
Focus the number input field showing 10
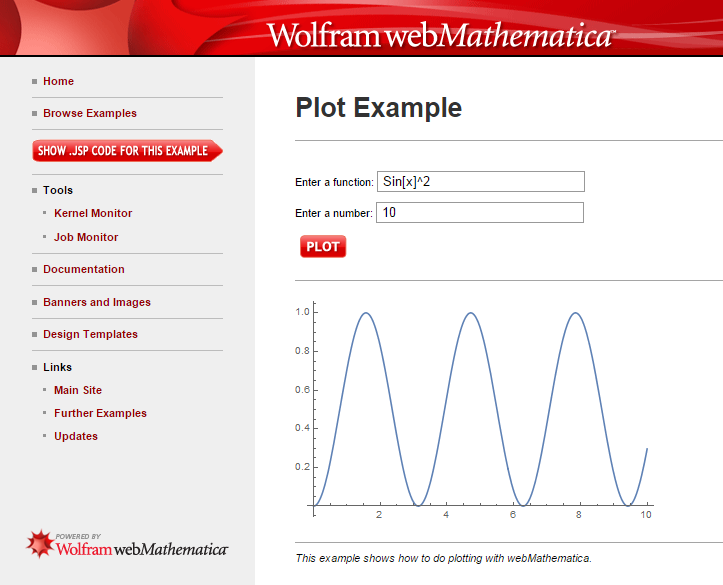click(479, 213)
